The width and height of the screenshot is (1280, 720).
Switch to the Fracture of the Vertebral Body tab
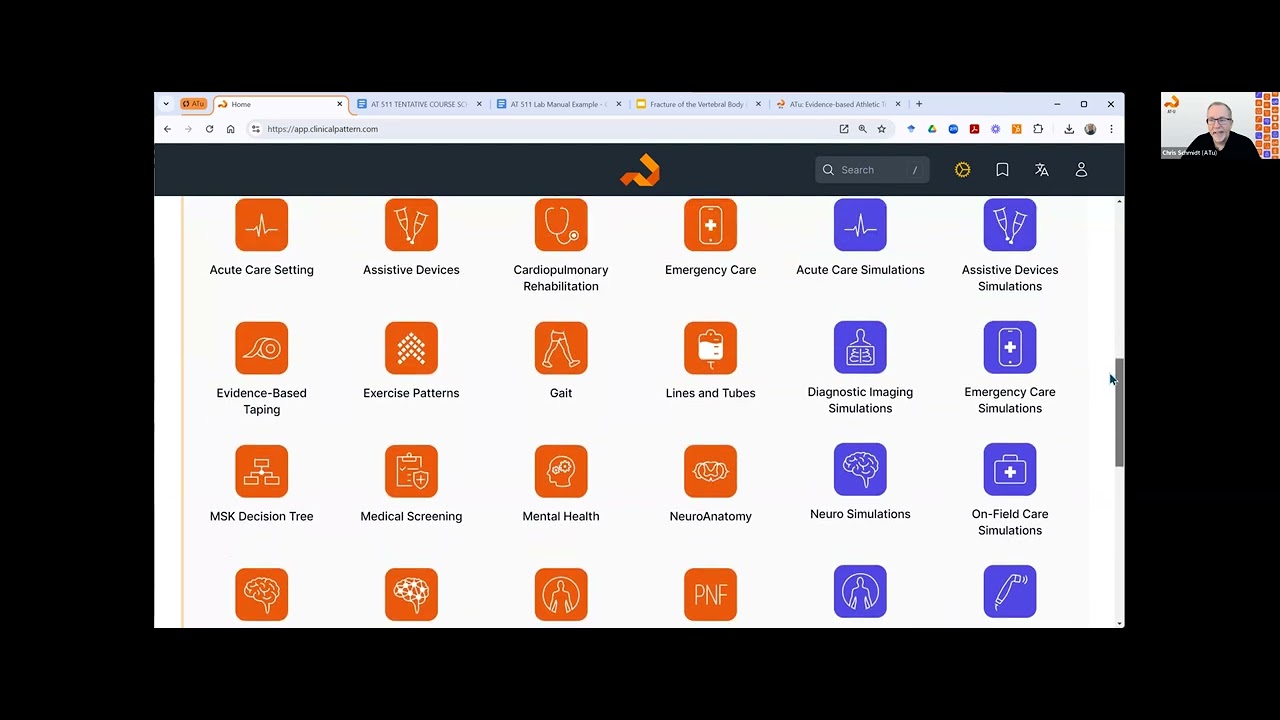click(697, 103)
